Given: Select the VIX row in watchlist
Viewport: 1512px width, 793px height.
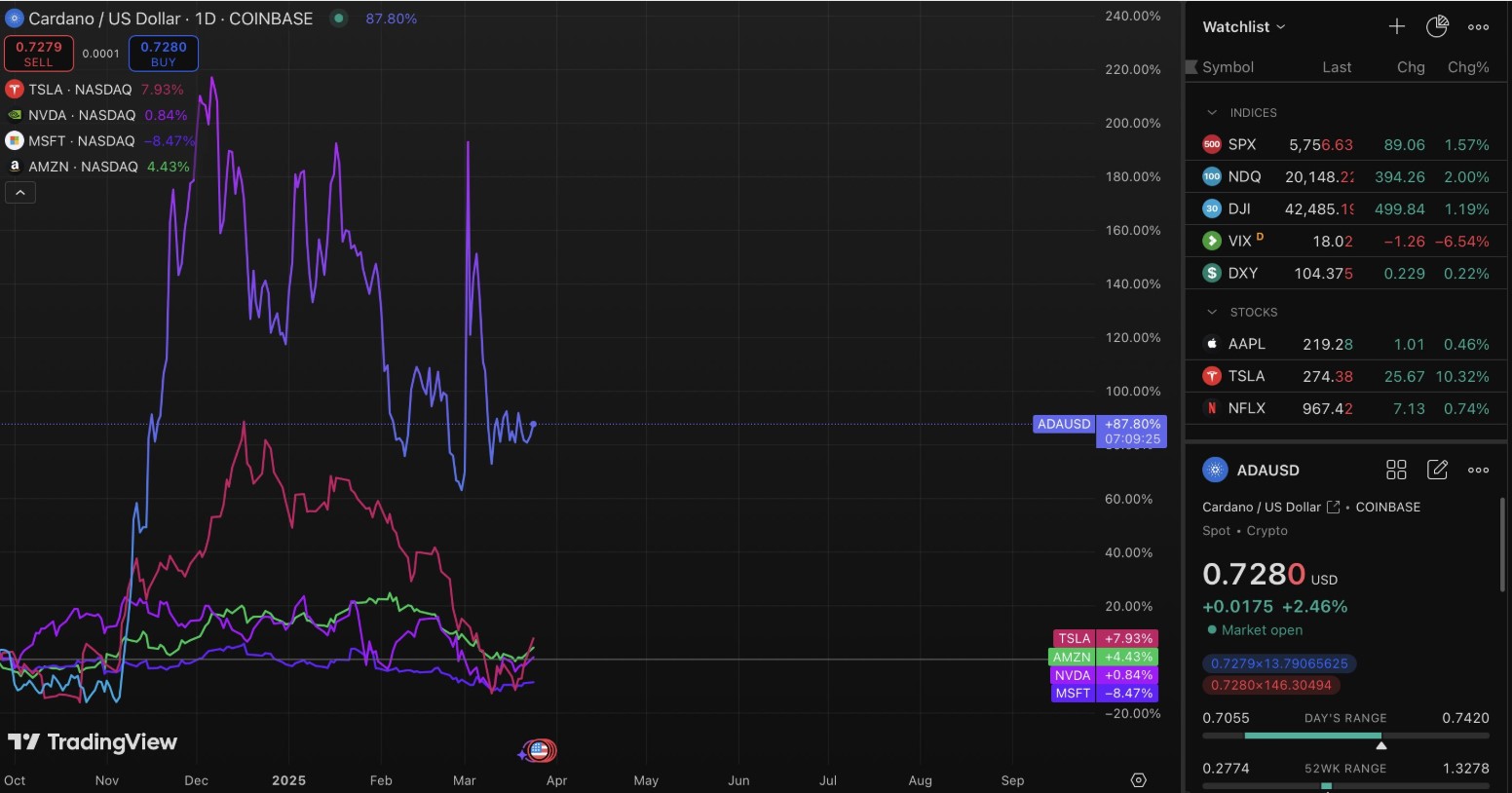Looking at the screenshot, I should [1345, 241].
